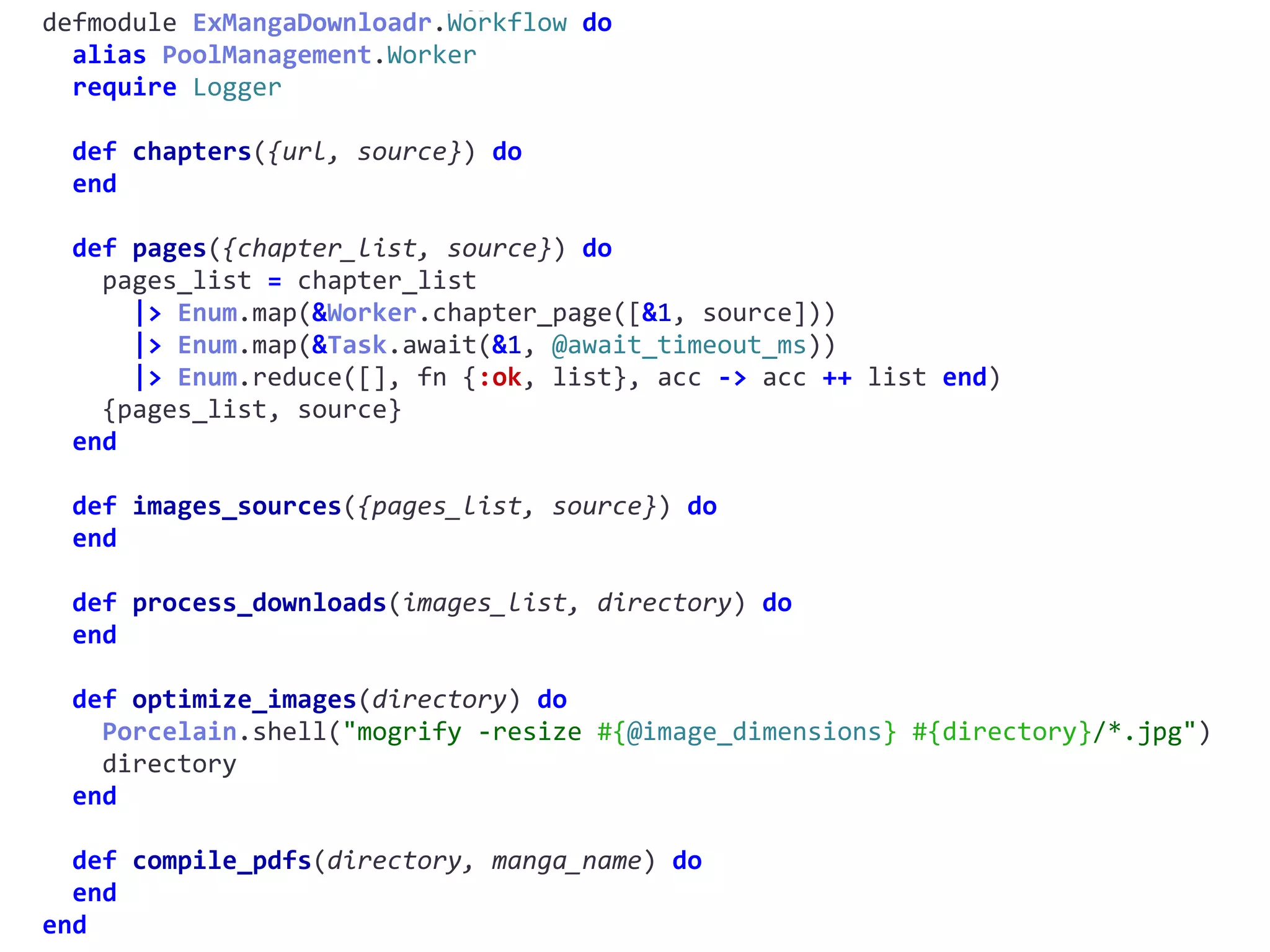Click reduce in the Enum.reduce call
This screenshot has height=952, width=1270.
tap(297, 377)
